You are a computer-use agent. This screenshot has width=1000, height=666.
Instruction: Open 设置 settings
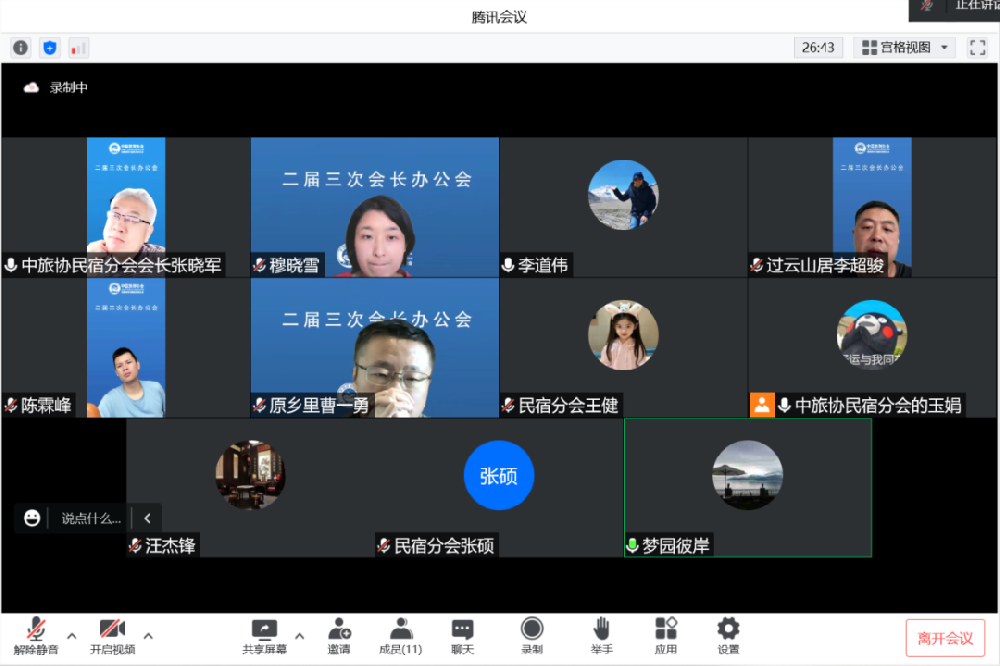728,636
